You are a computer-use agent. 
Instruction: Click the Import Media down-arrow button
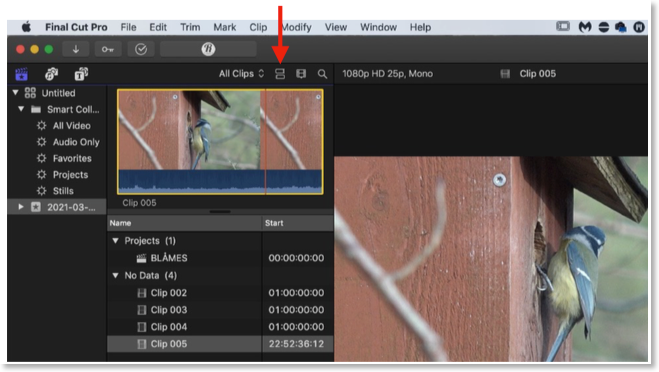[x=76, y=49]
